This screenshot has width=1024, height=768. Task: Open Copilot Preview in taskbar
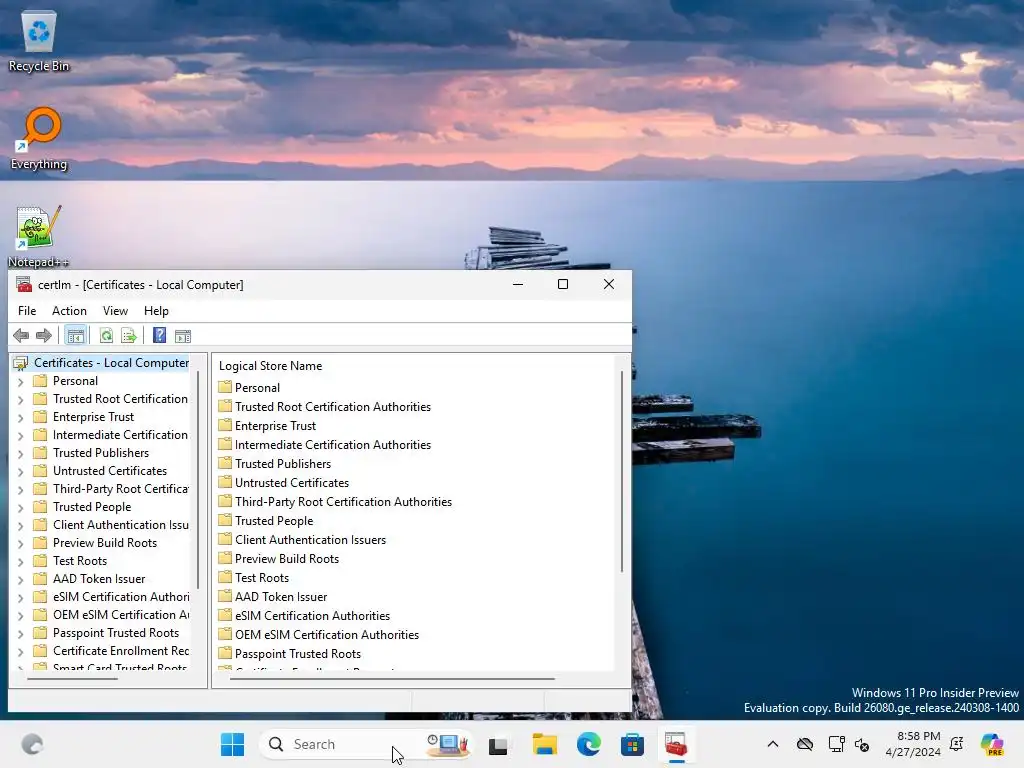pos(992,744)
